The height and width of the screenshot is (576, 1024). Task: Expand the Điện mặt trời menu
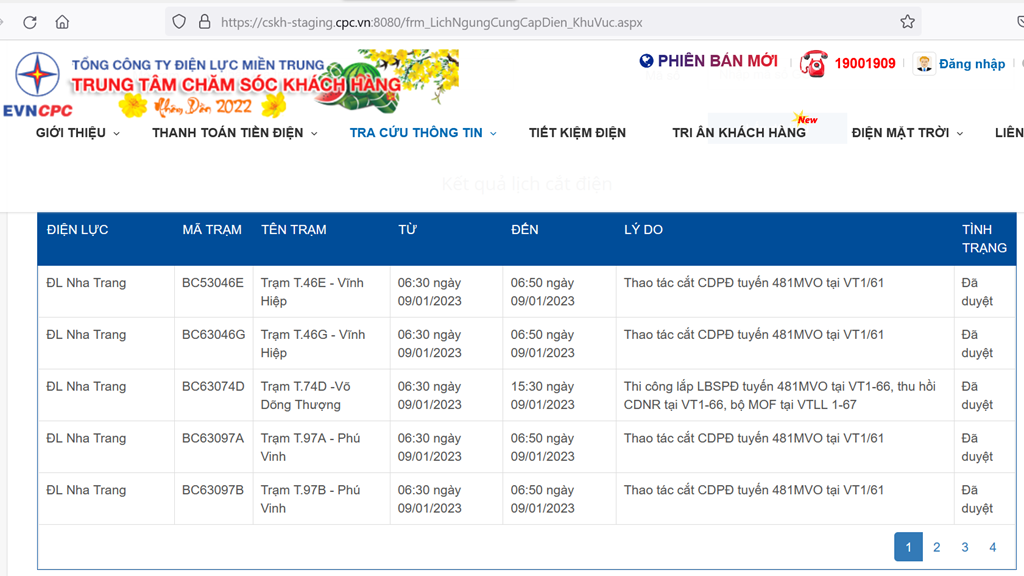coord(907,133)
